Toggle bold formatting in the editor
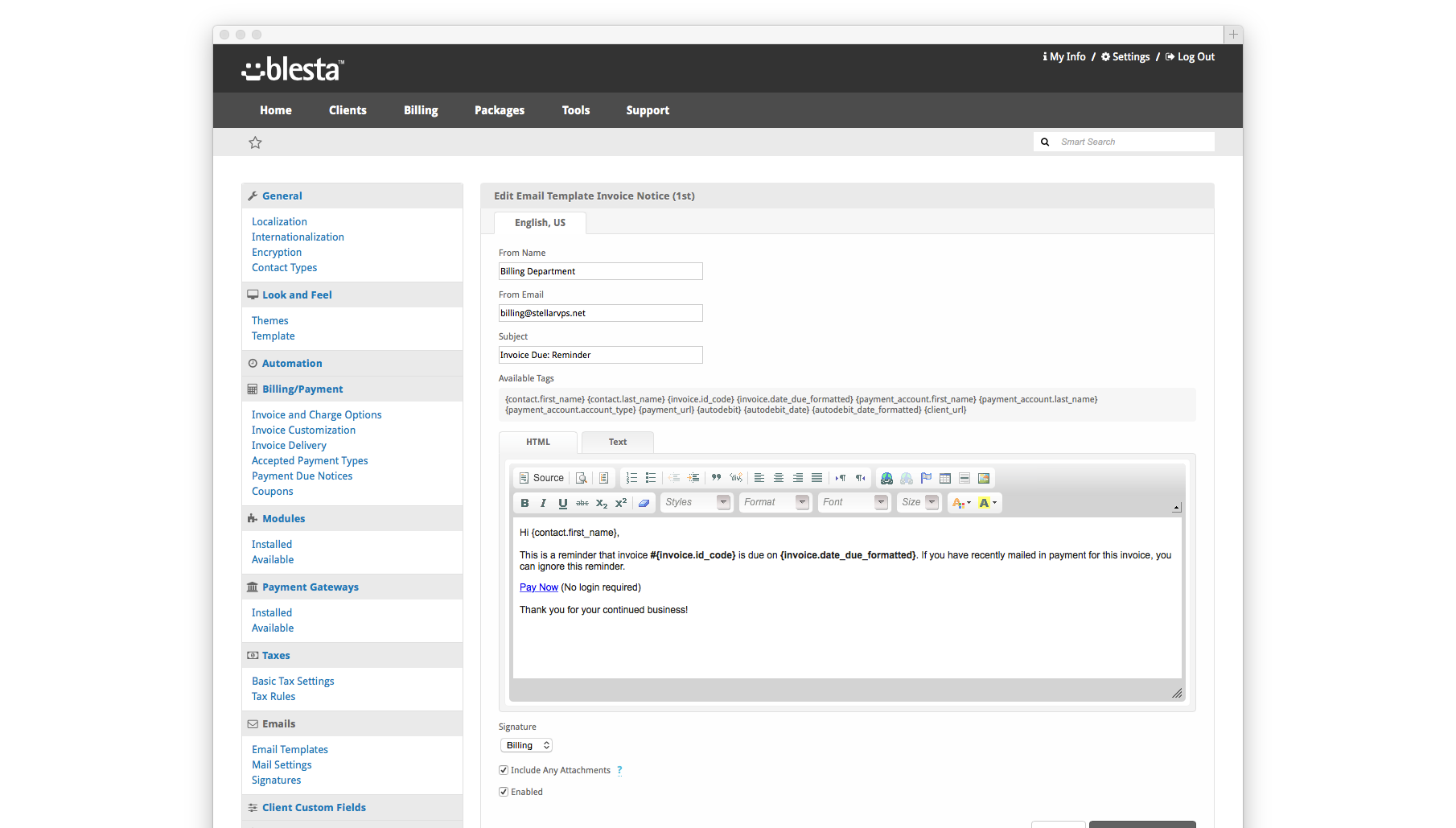Screen dimensions: 1456x828 [x=524, y=503]
